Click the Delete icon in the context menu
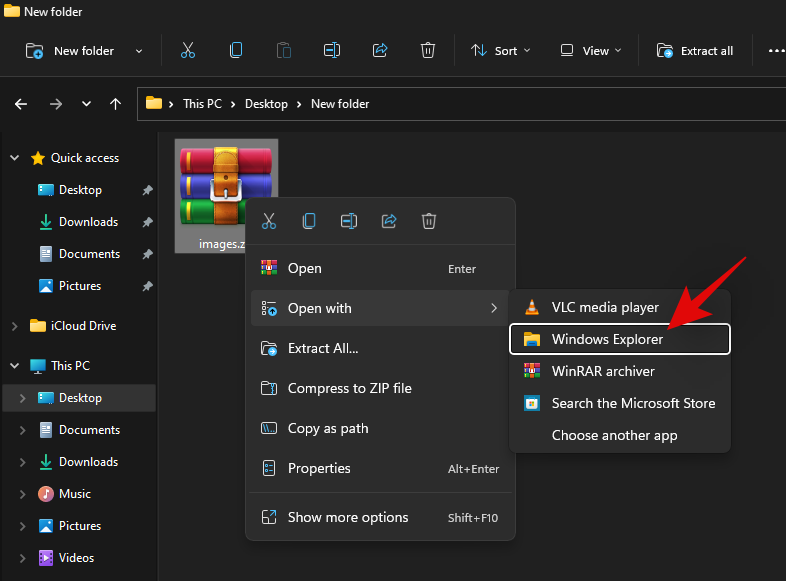 point(429,221)
